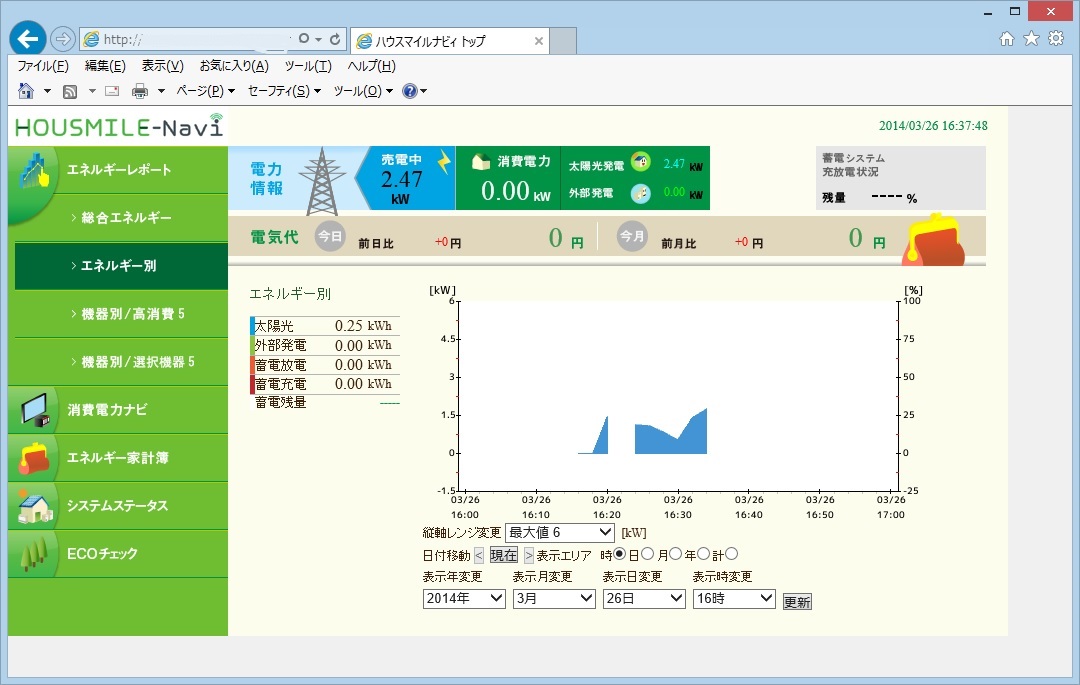Viewport: 1080px width, 685px height.
Task: Click the monitor icon for 消費電力ナビ
Action: (x=34, y=410)
